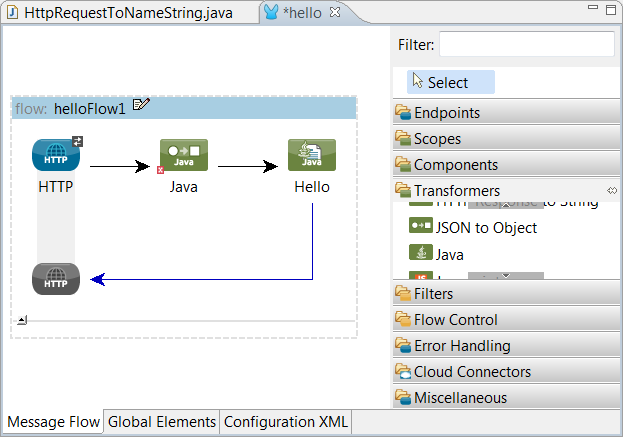Image resolution: width=623 pixels, height=437 pixels.
Task: Expand the Filters palette drawer
Action: click(506, 294)
